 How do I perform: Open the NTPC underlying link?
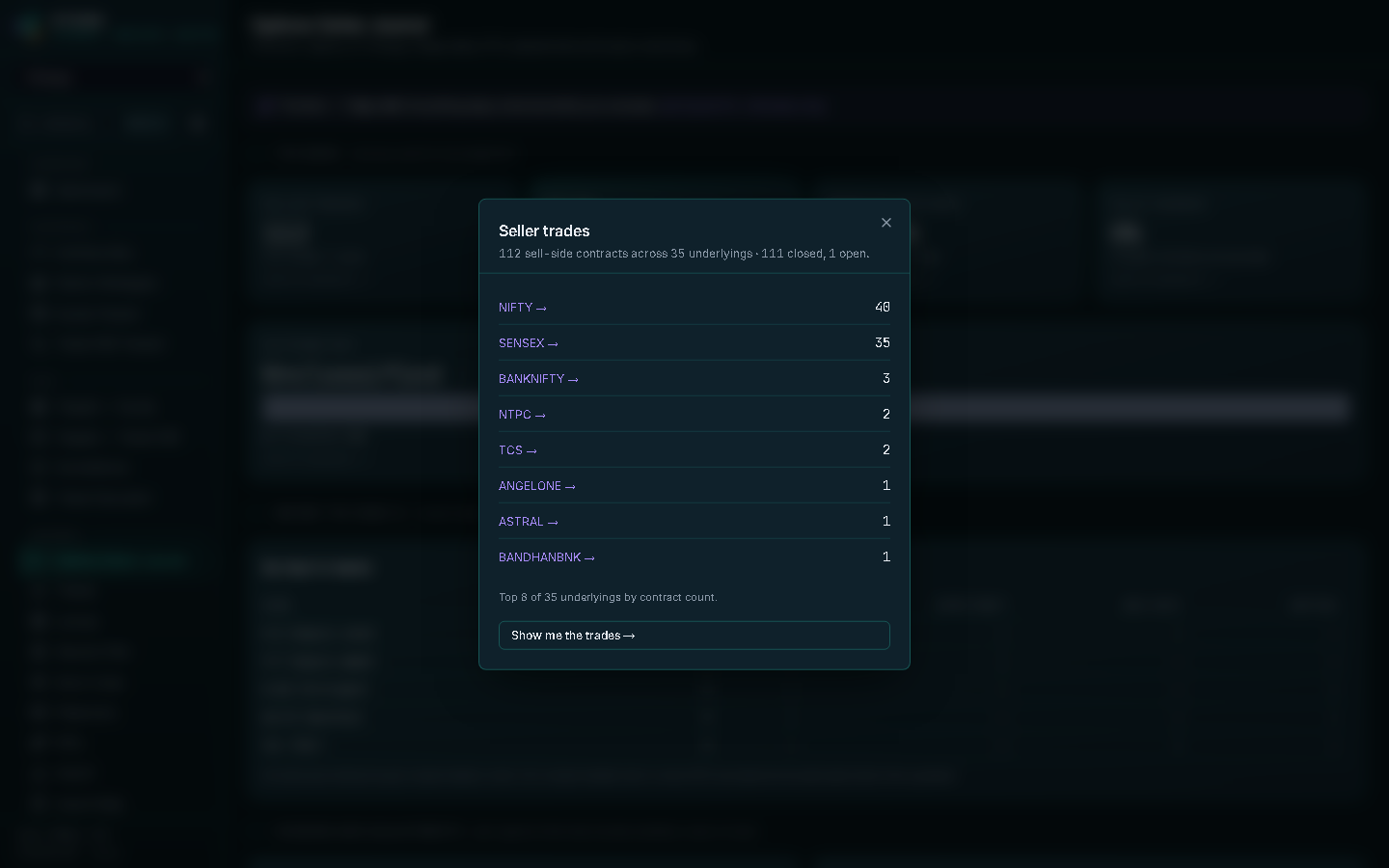(522, 415)
